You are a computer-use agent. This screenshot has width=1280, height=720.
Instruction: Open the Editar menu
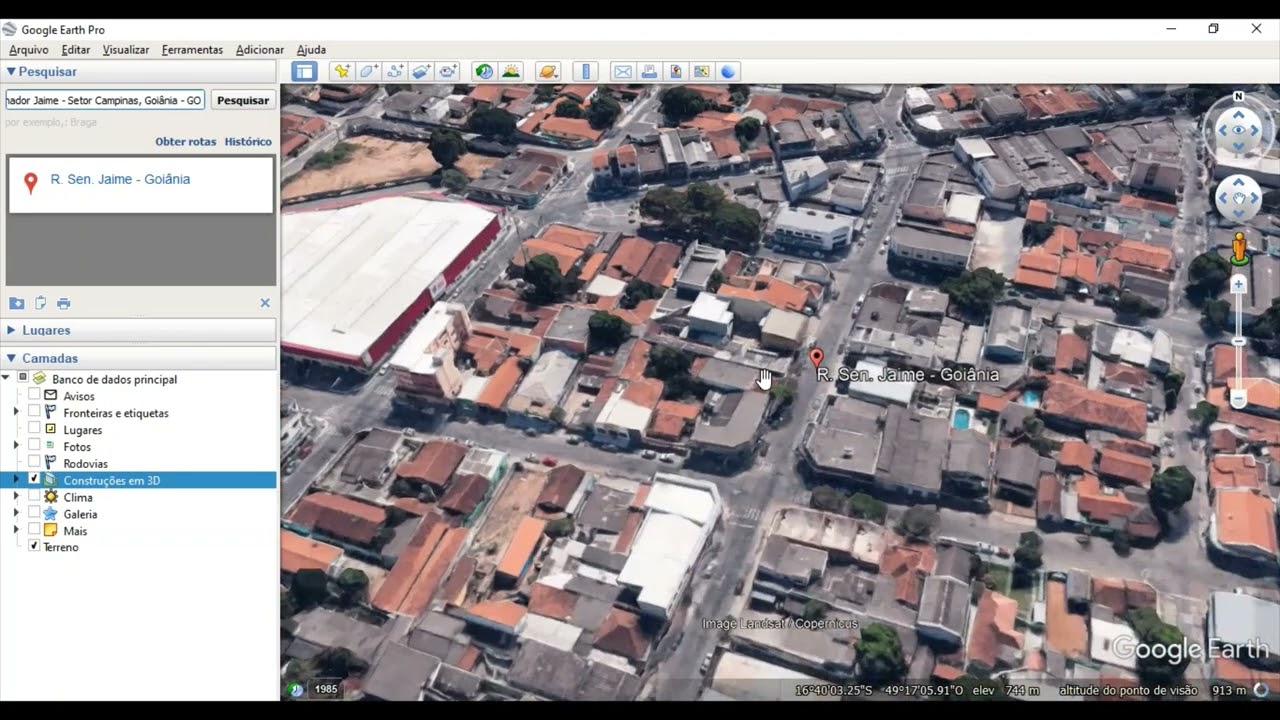[76, 50]
